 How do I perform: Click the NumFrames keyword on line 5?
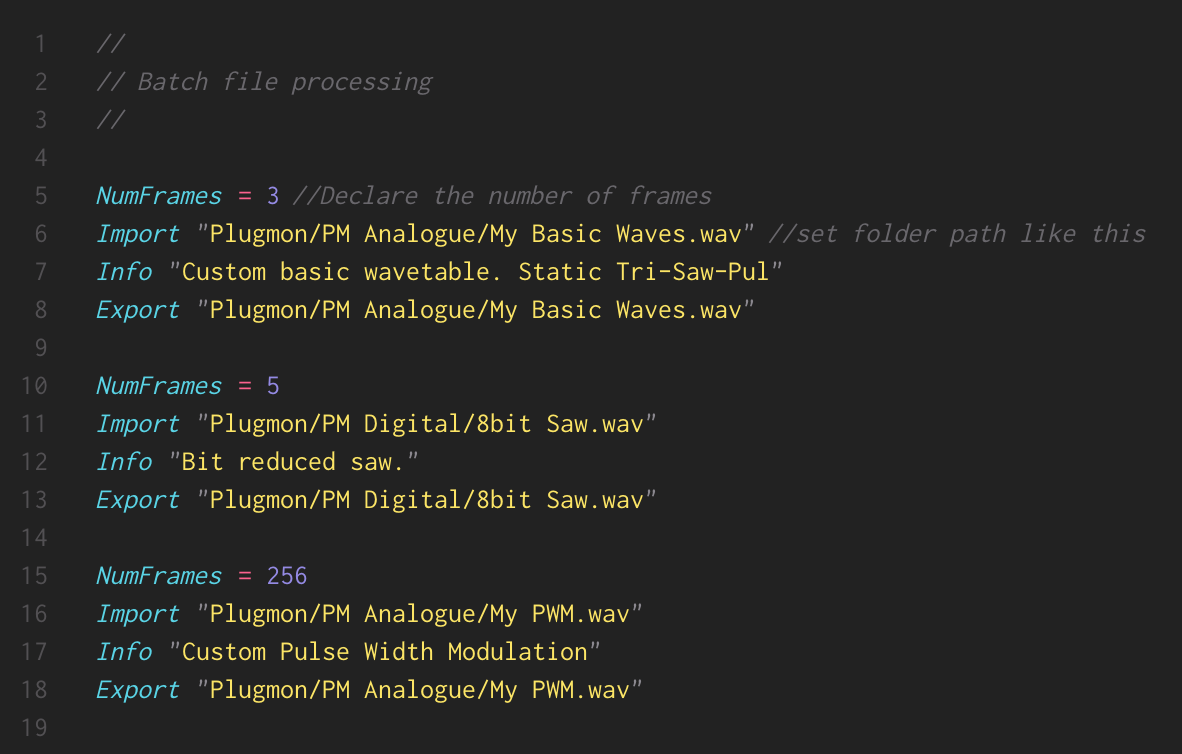[158, 196]
